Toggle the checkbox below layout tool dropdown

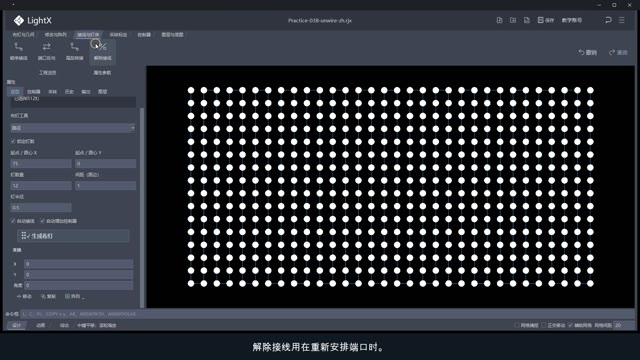tap(13, 141)
